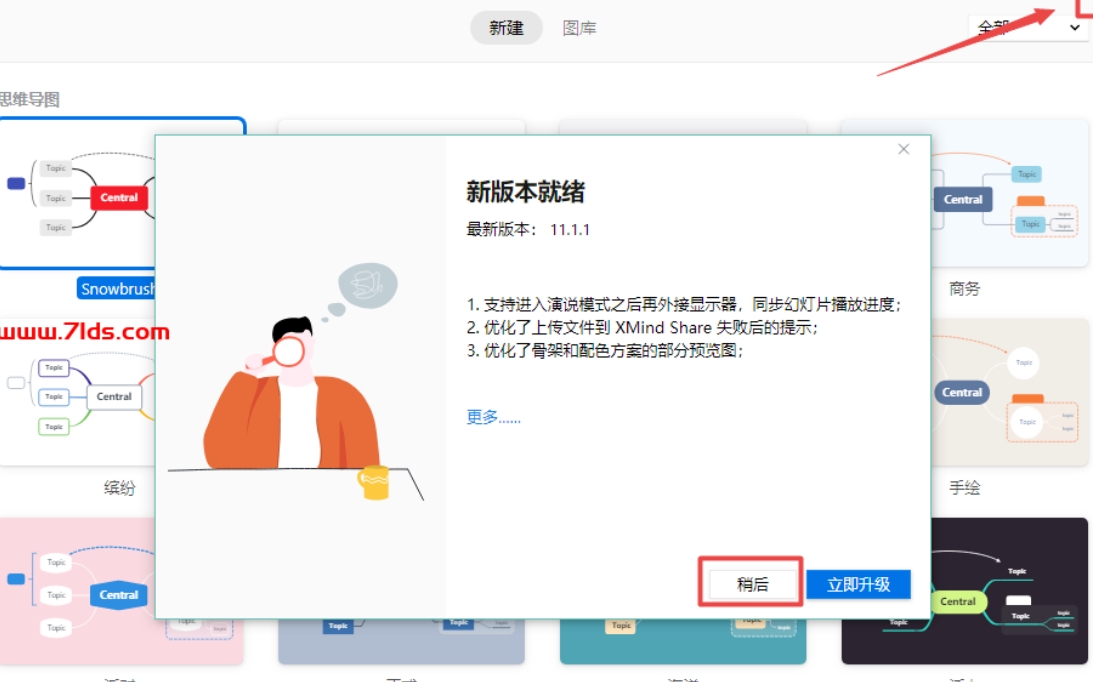Click the 手绘 template label
The width and height of the screenshot is (1093, 682).
[965, 487]
